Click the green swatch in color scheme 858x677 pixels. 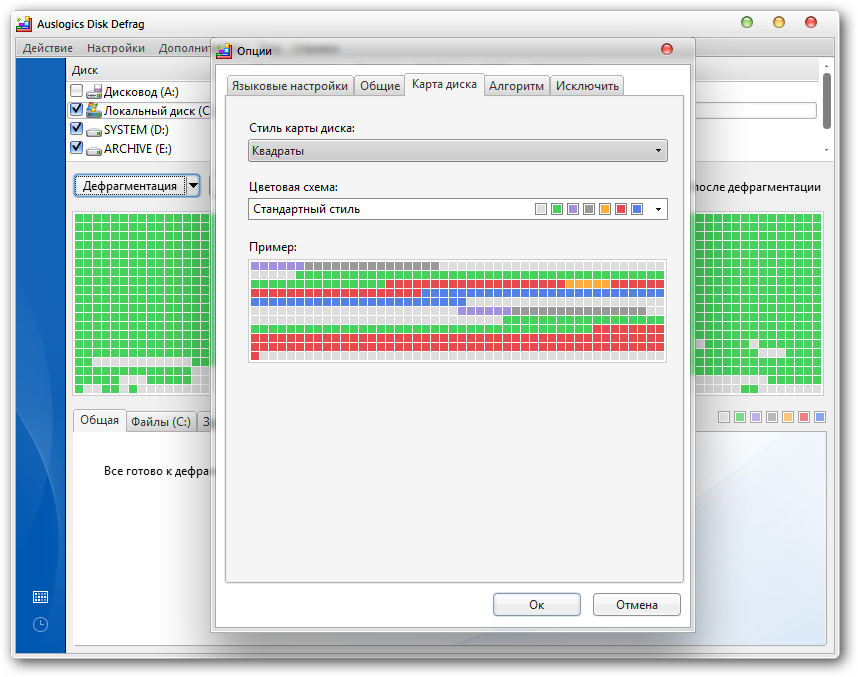557,209
